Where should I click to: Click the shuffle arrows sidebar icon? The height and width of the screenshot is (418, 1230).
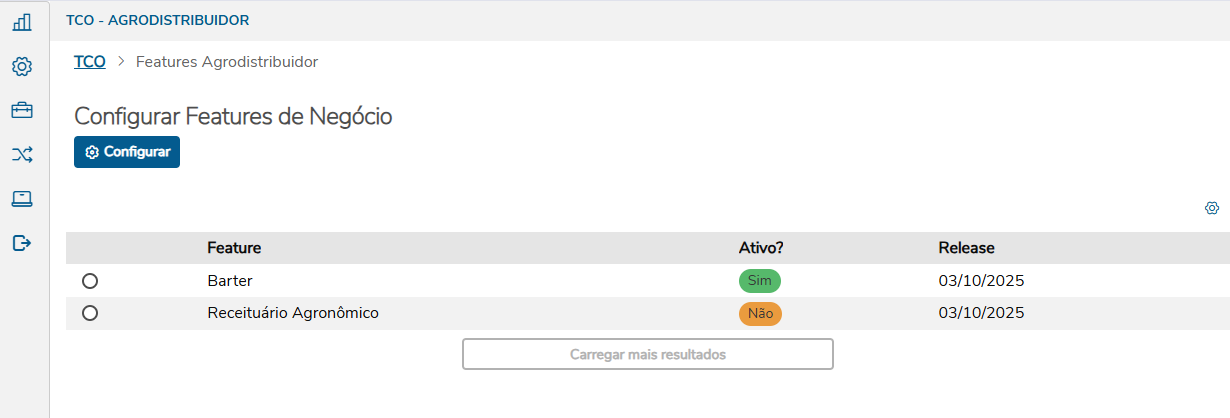point(22,154)
